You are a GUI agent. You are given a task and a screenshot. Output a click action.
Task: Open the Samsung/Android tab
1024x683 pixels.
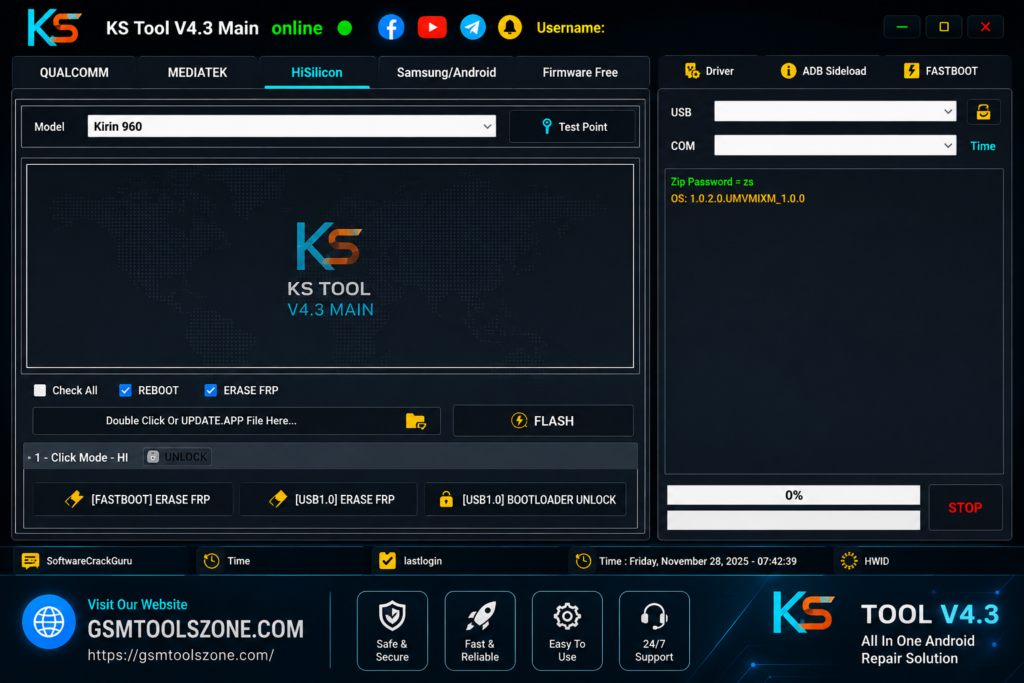pyautogui.click(x=446, y=72)
